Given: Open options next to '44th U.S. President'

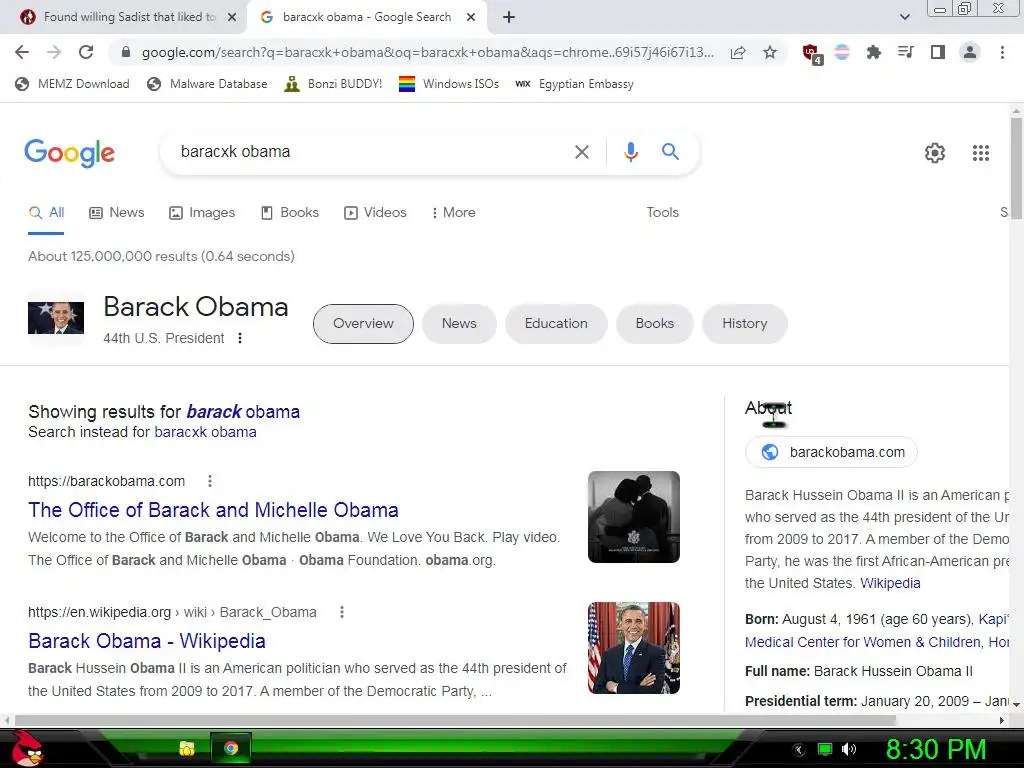Looking at the screenshot, I should 240,338.
